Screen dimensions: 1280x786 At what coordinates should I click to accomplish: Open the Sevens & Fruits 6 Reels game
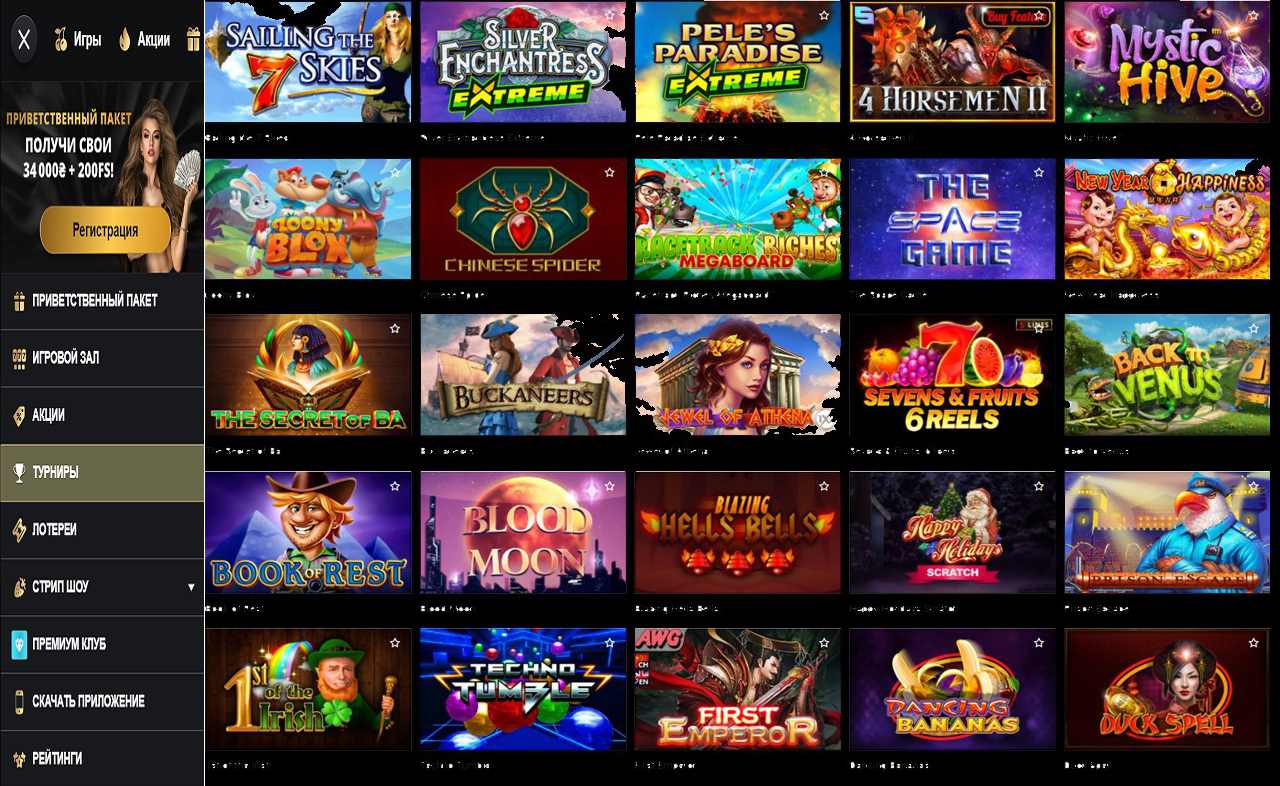point(952,375)
